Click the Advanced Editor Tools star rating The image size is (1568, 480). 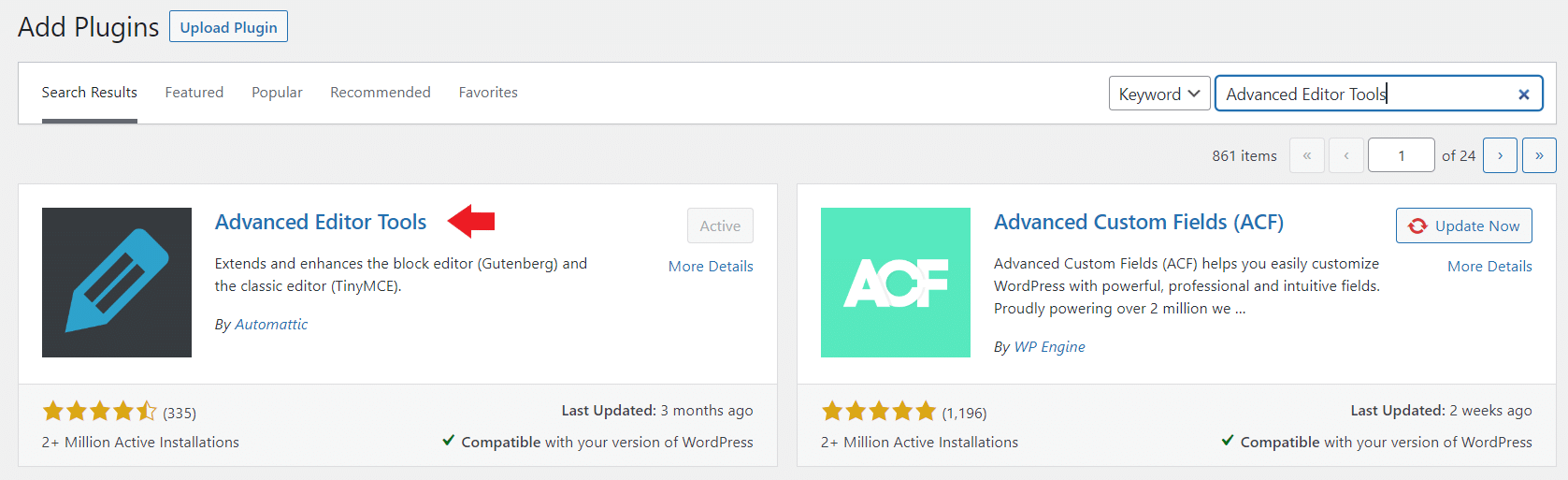click(x=99, y=411)
